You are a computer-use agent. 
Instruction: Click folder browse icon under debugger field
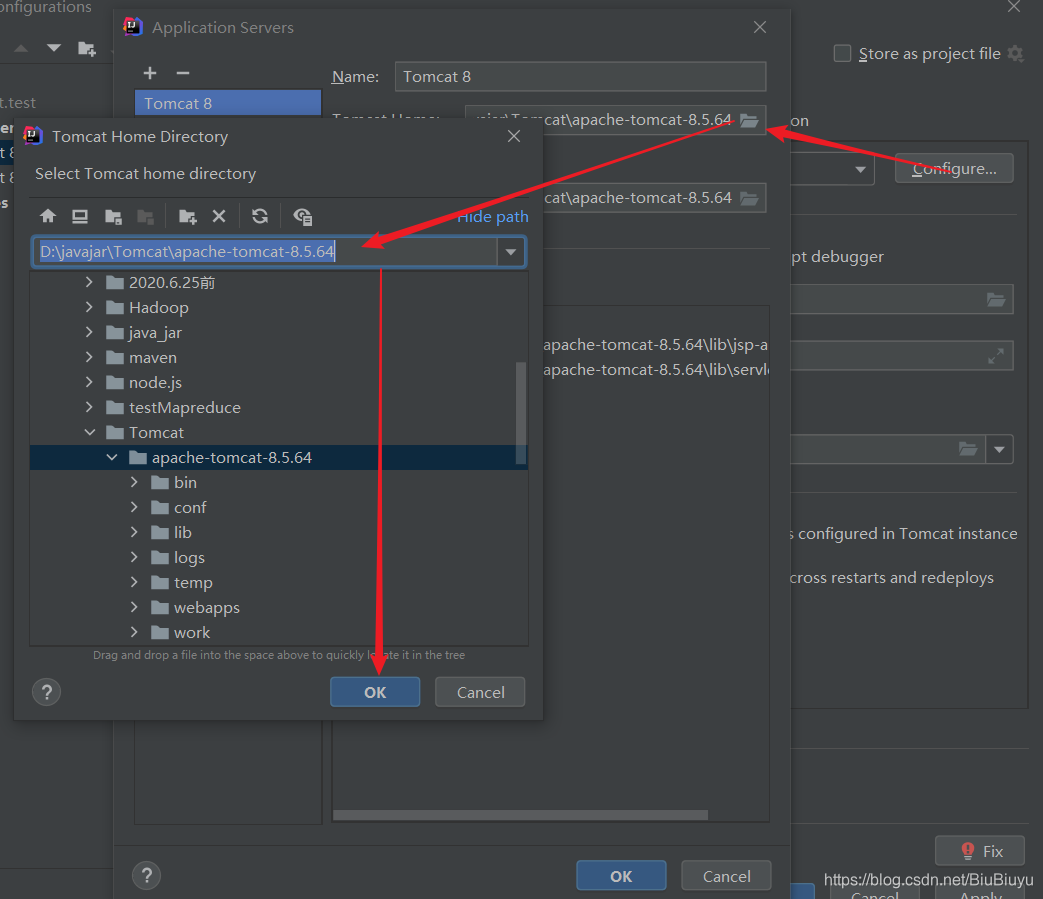[x=996, y=299]
